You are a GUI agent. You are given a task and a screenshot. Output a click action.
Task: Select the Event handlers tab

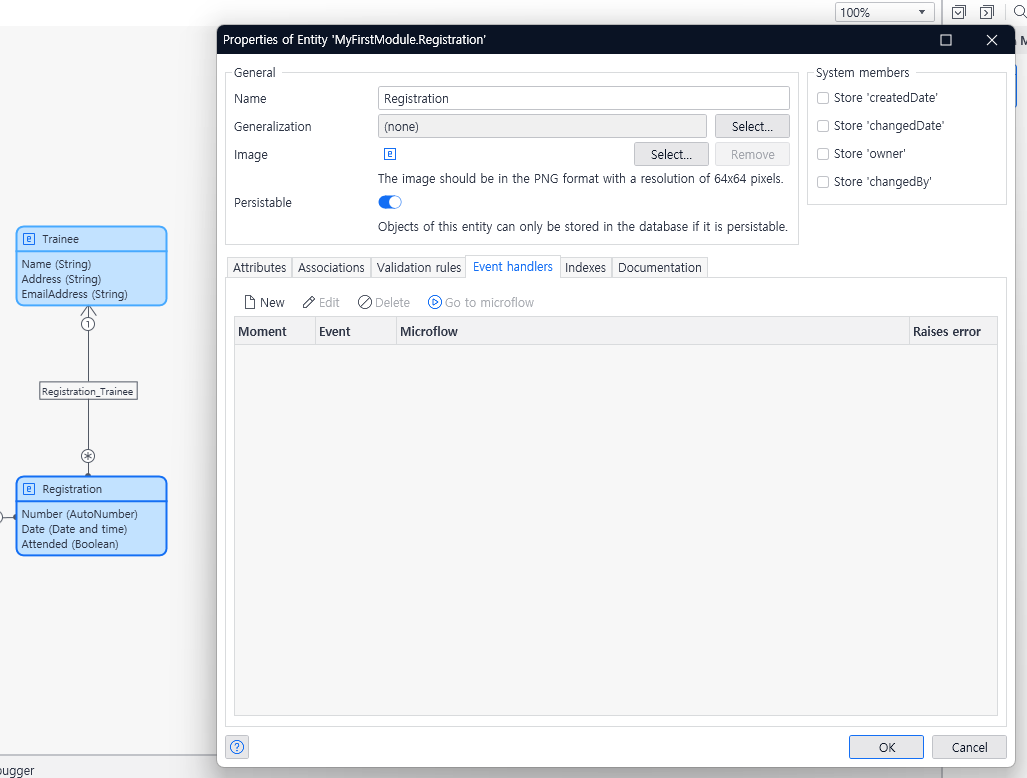tap(513, 267)
